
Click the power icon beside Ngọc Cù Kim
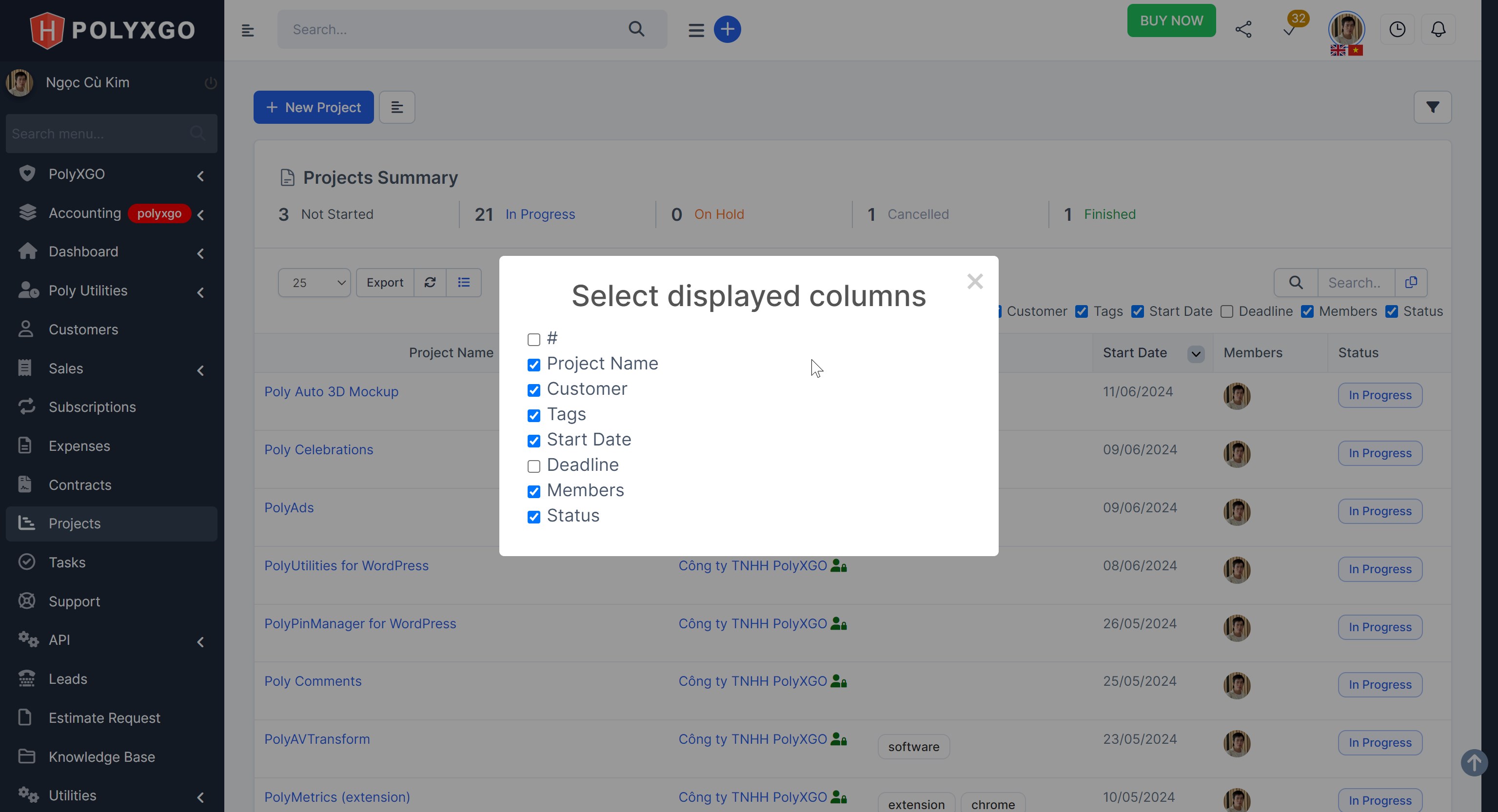tap(210, 82)
